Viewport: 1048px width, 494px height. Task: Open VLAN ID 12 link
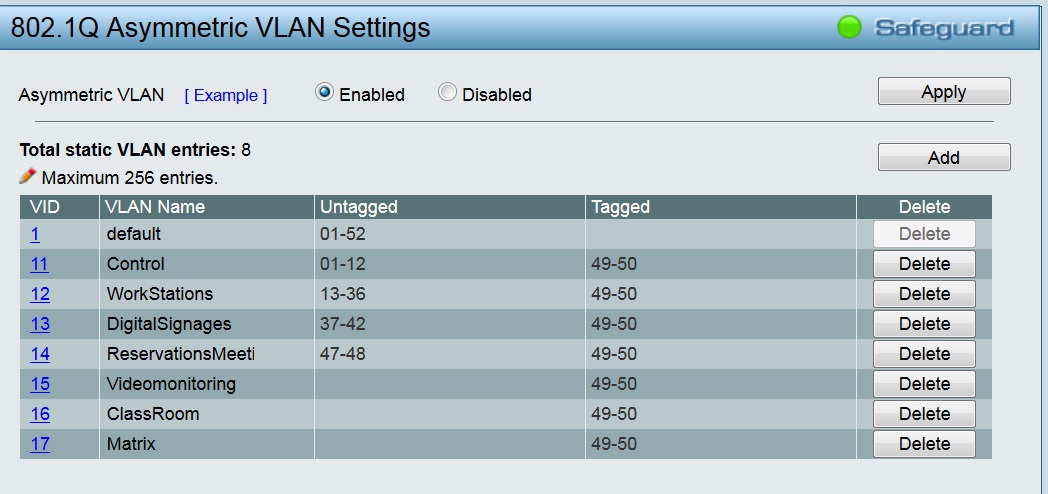click(x=39, y=294)
